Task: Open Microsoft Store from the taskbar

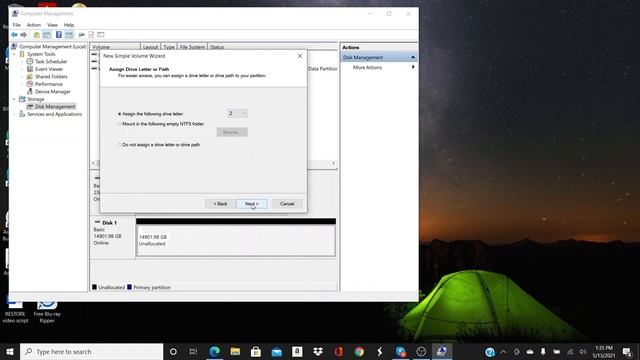Action: tap(256, 351)
